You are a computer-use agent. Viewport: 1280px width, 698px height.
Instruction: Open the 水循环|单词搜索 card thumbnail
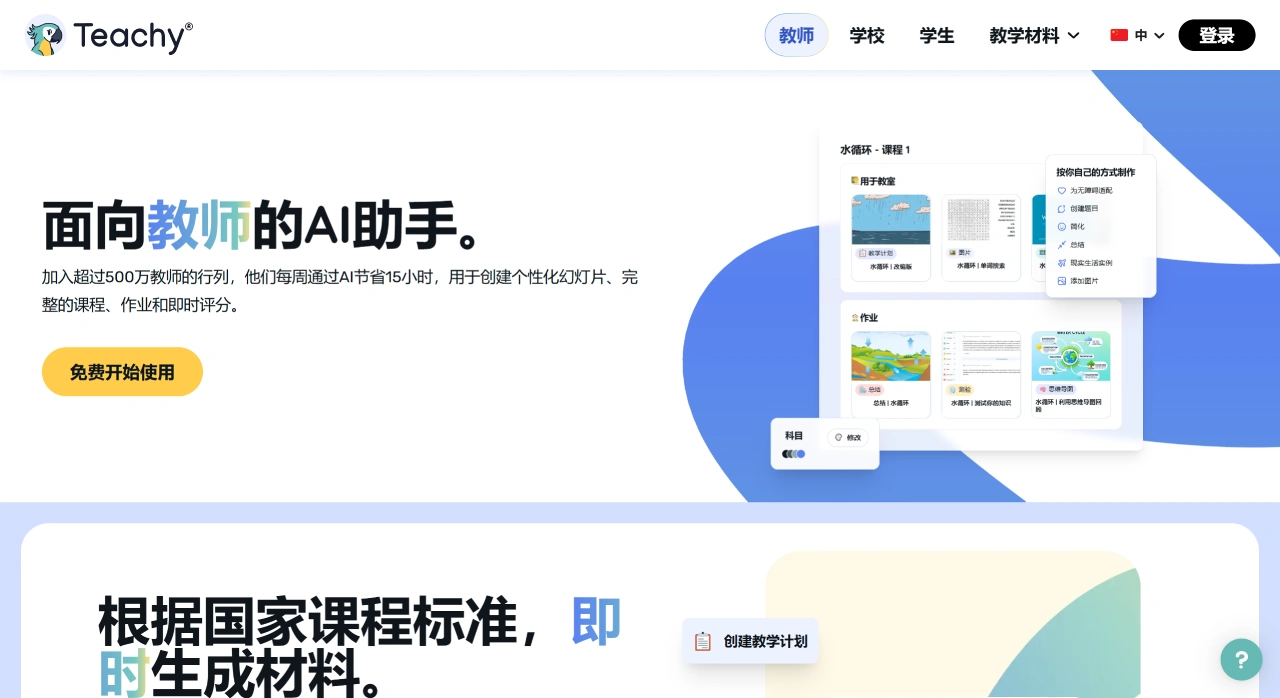pos(981,222)
